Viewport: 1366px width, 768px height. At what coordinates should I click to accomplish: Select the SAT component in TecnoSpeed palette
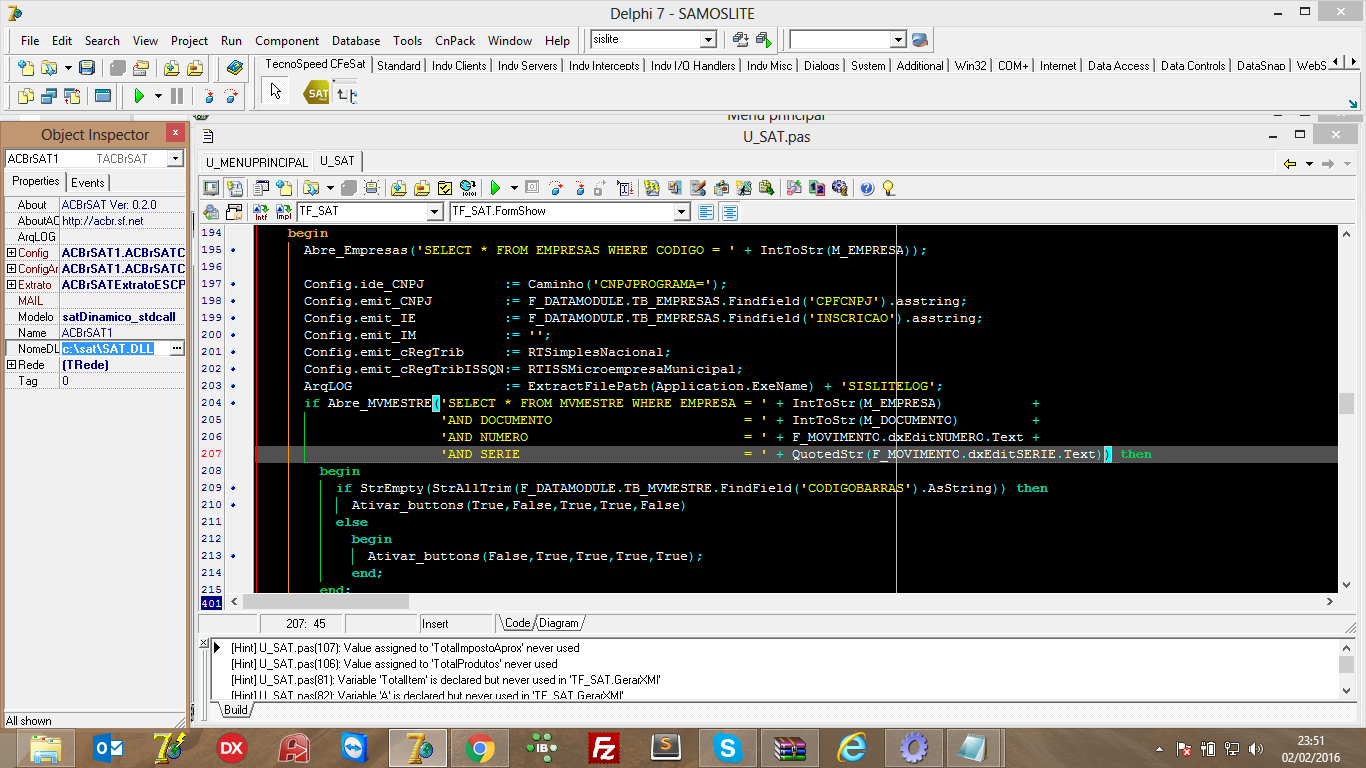coord(317,94)
